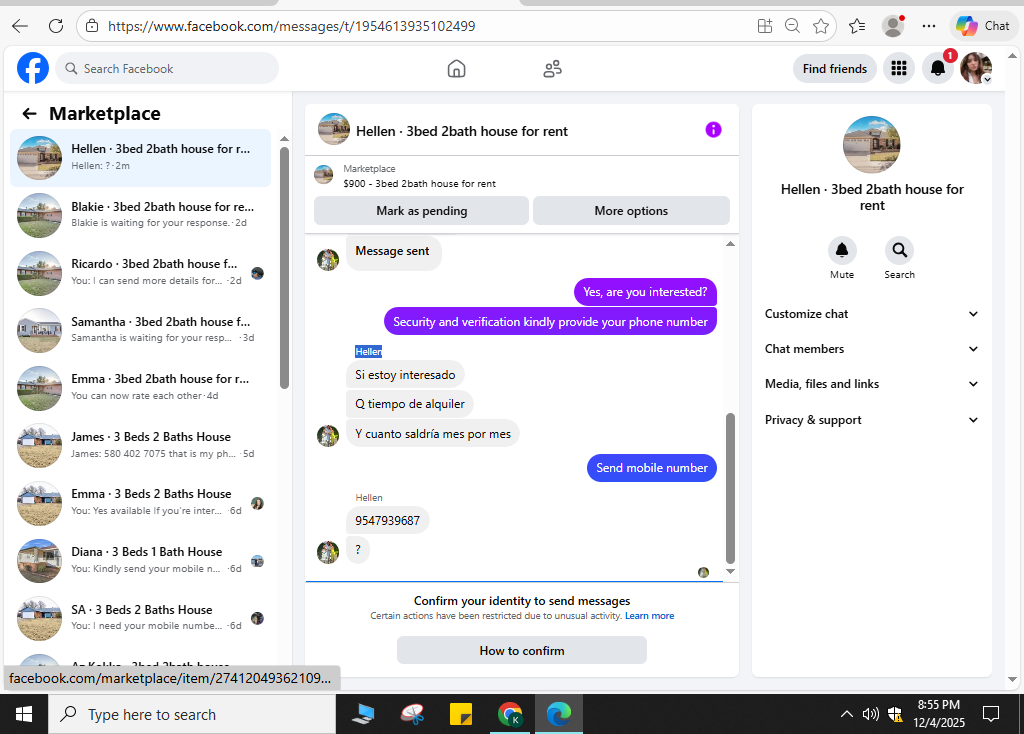
Task: Open the Emma 3bed 2bath house conversation
Action: (140, 387)
